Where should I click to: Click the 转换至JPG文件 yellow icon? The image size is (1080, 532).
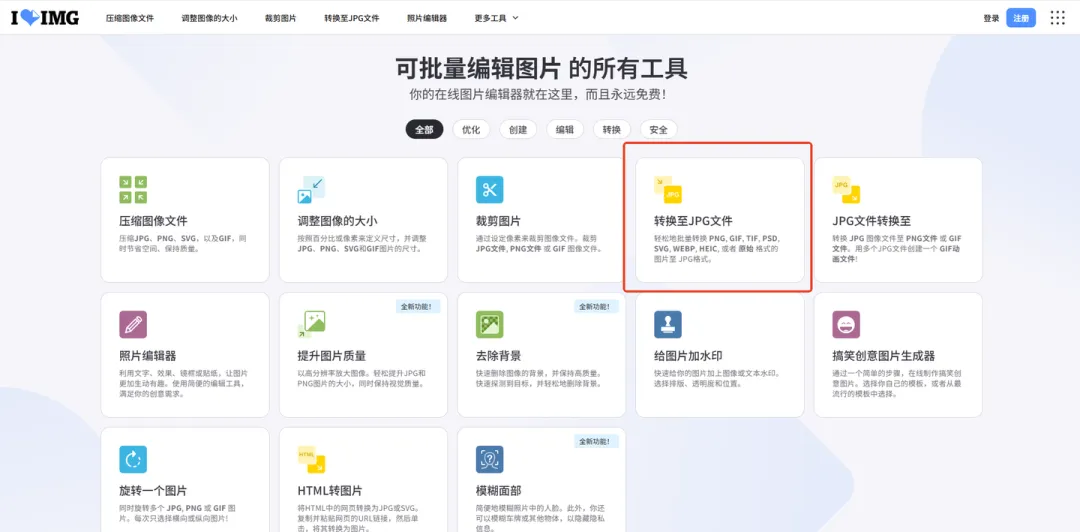(668, 190)
